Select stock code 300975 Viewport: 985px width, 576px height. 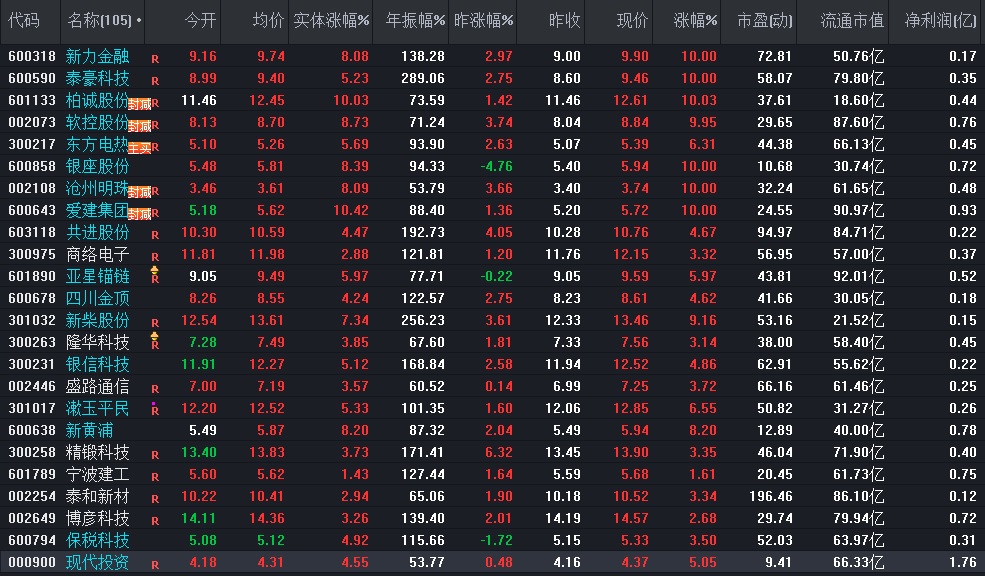(32, 254)
